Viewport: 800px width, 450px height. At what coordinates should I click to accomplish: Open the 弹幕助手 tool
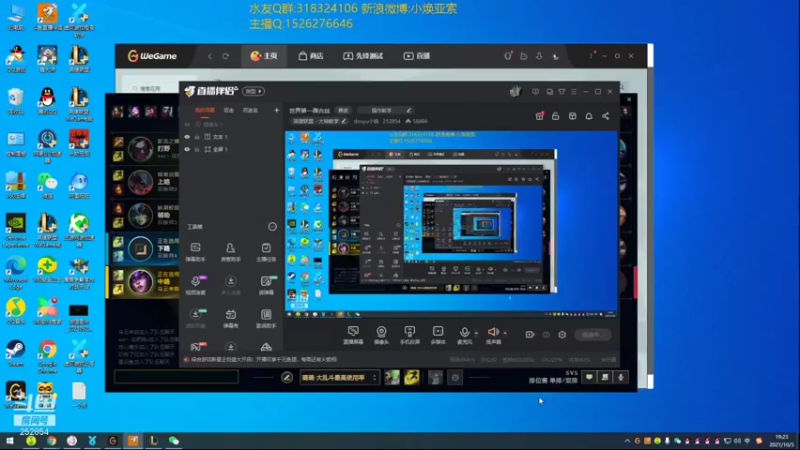tap(195, 252)
